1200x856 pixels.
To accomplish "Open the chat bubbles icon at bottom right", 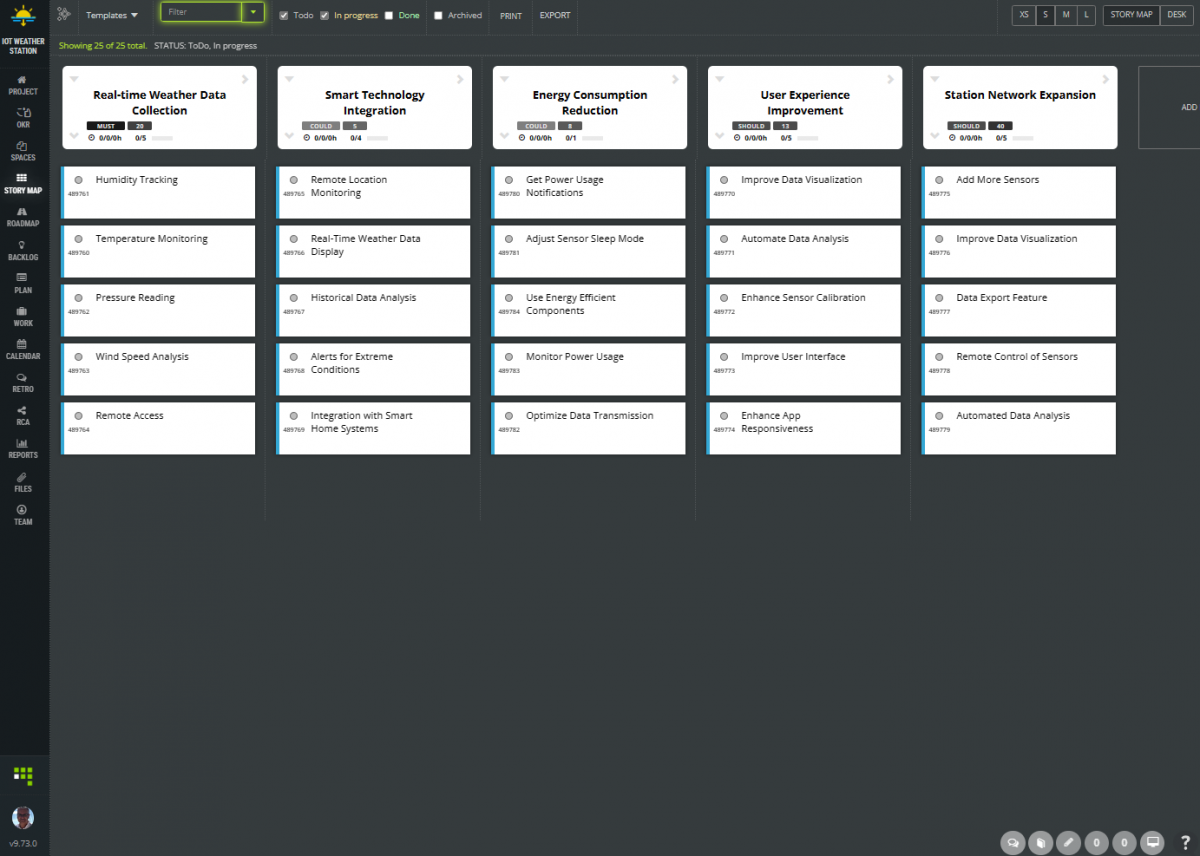I will click(x=1012, y=843).
